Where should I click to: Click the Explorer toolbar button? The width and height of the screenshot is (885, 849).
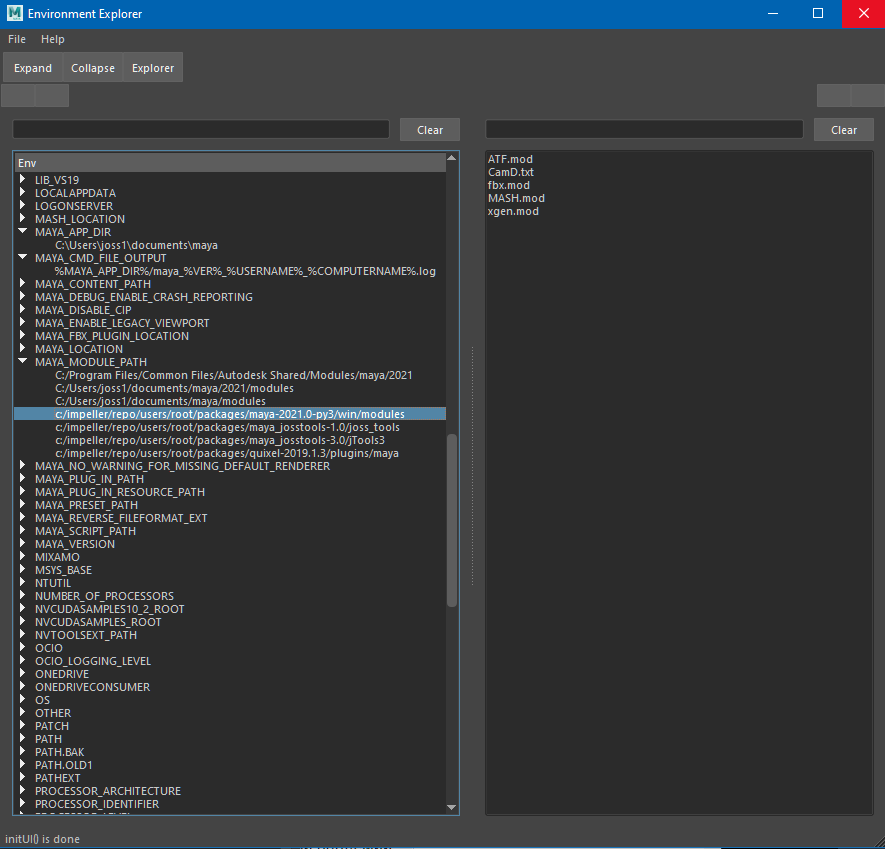(x=153, y=68)
